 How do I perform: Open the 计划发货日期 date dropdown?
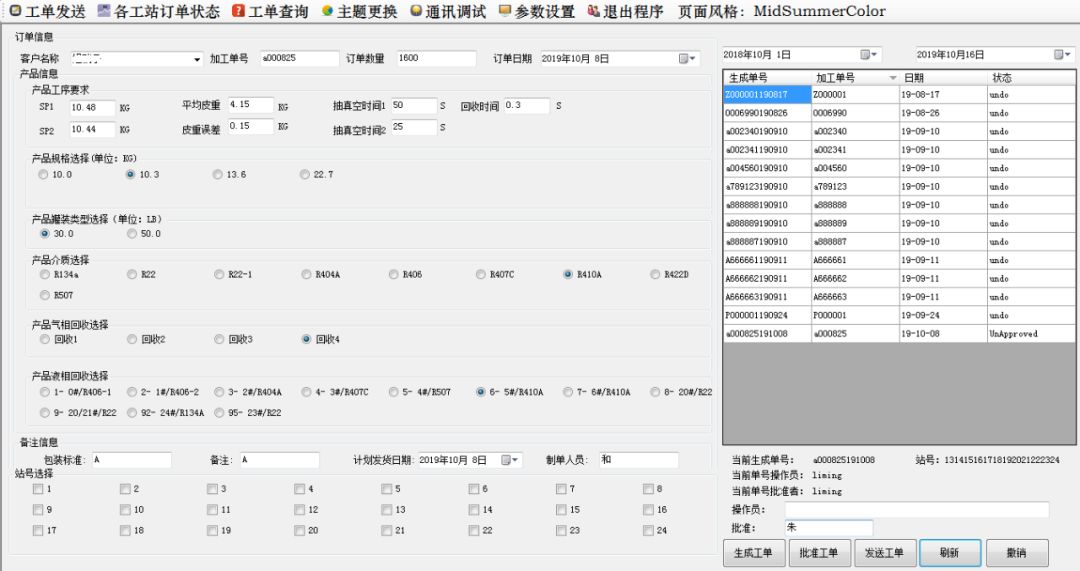coord(511,460)
